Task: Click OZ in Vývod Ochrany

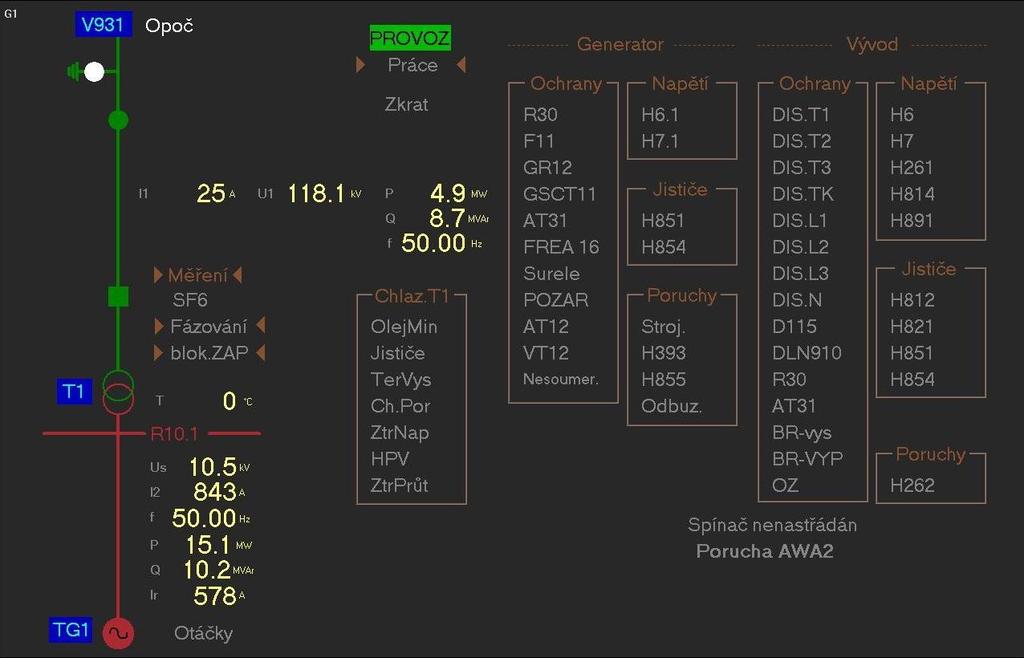Action: [785, 486]
